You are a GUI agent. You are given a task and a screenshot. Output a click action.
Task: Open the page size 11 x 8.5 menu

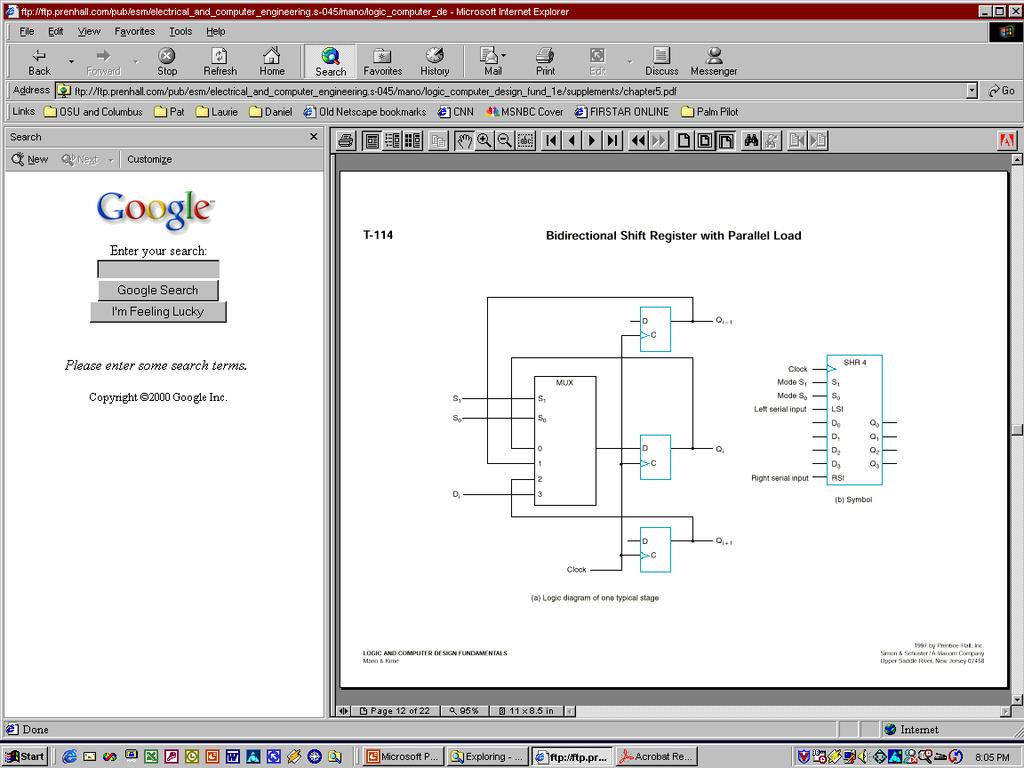528,711
